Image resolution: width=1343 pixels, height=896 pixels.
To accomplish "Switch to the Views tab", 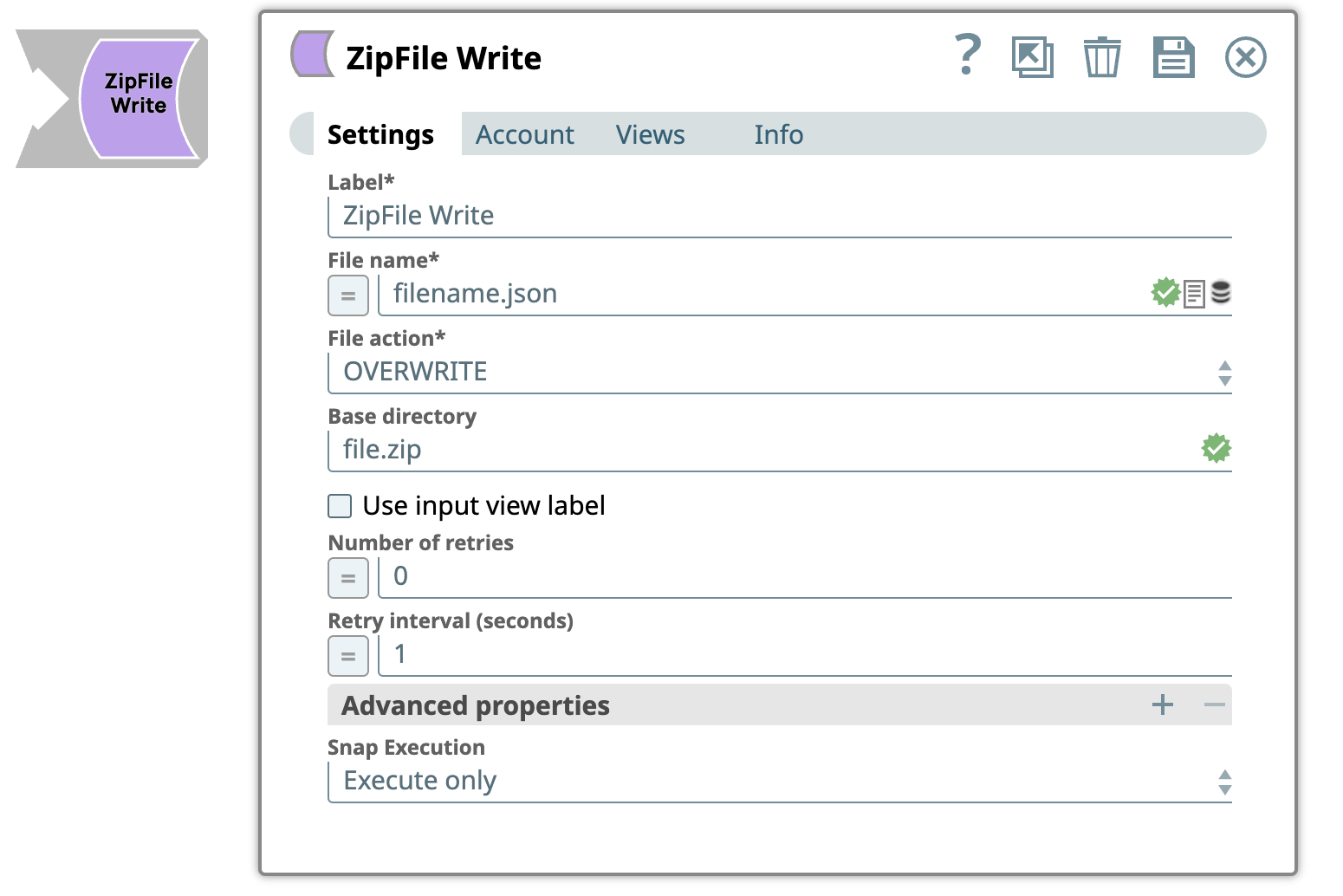I will point(650,135).
